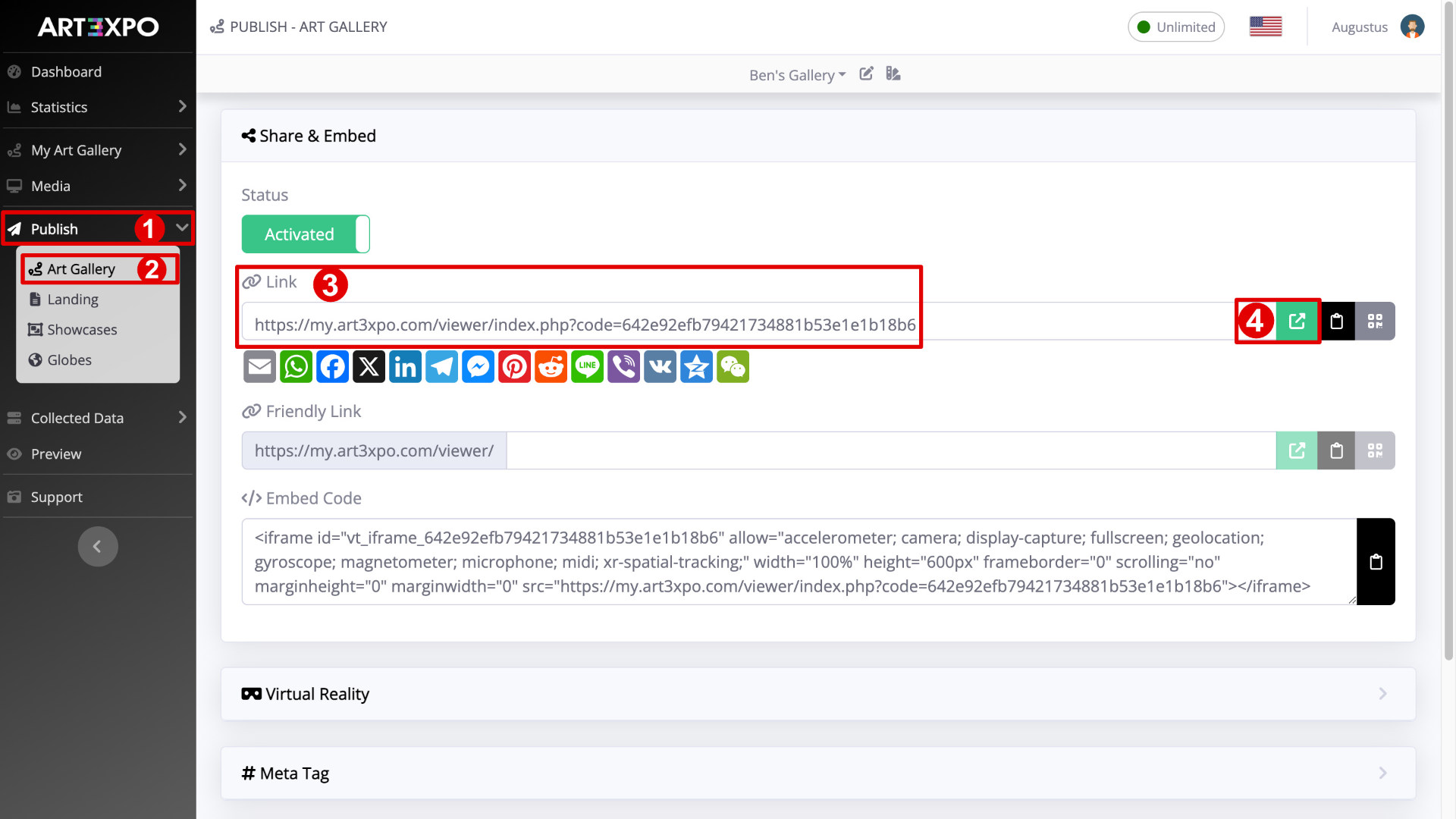Open Ben's Gallery dropdown selector

coord(797,74)
